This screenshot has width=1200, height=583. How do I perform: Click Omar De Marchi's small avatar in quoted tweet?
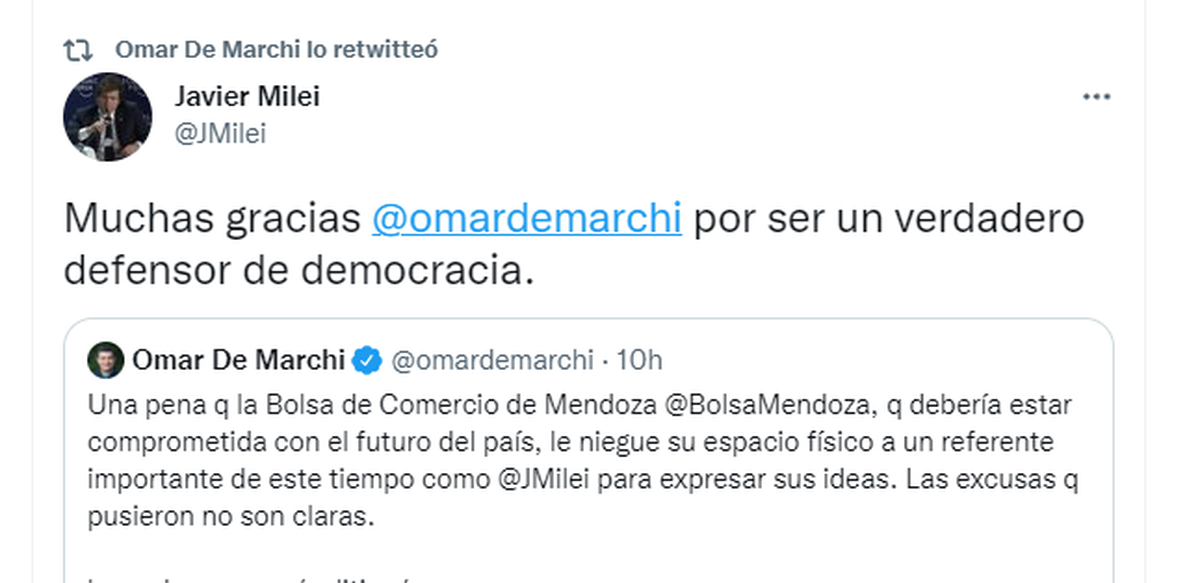coord(106,360)
